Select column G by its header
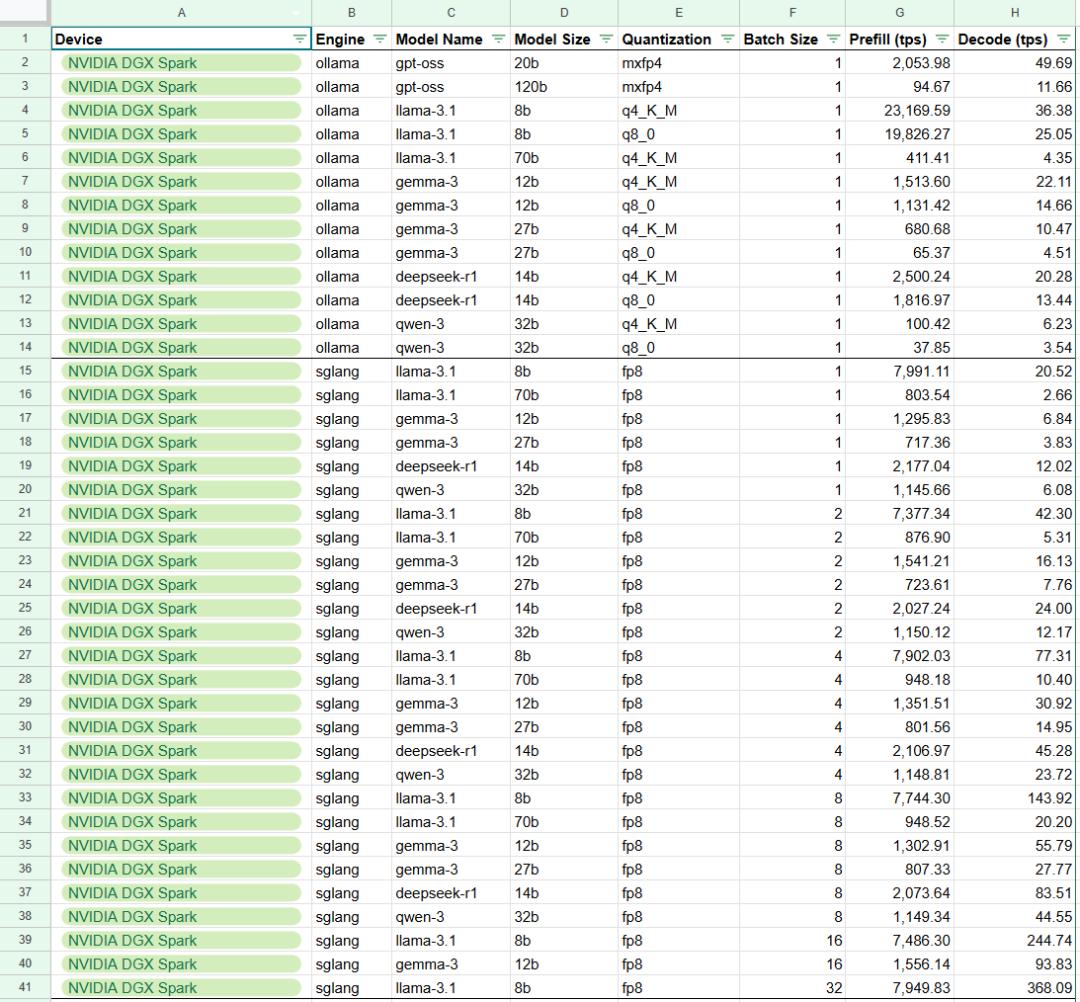The height and width of the screenshot is (1002, 1080). point(900,12)
